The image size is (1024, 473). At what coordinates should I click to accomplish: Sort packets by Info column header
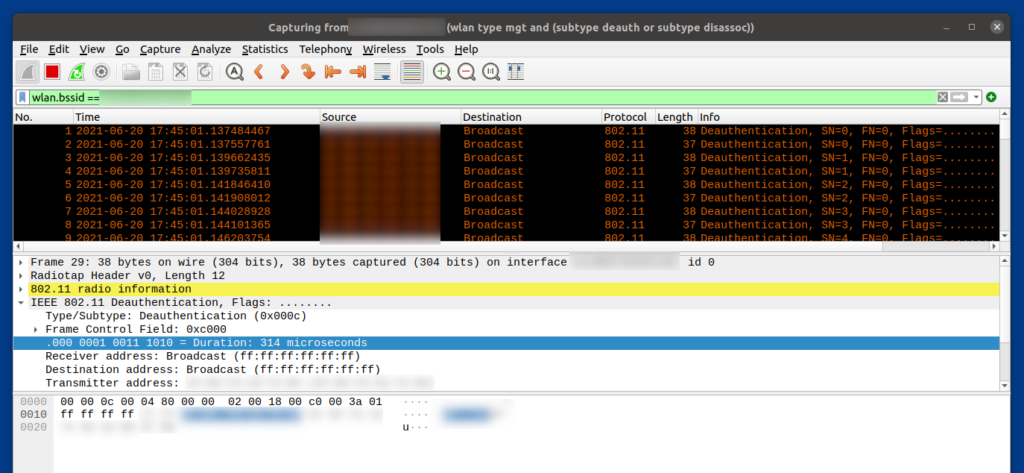click(x=848, y=117)
